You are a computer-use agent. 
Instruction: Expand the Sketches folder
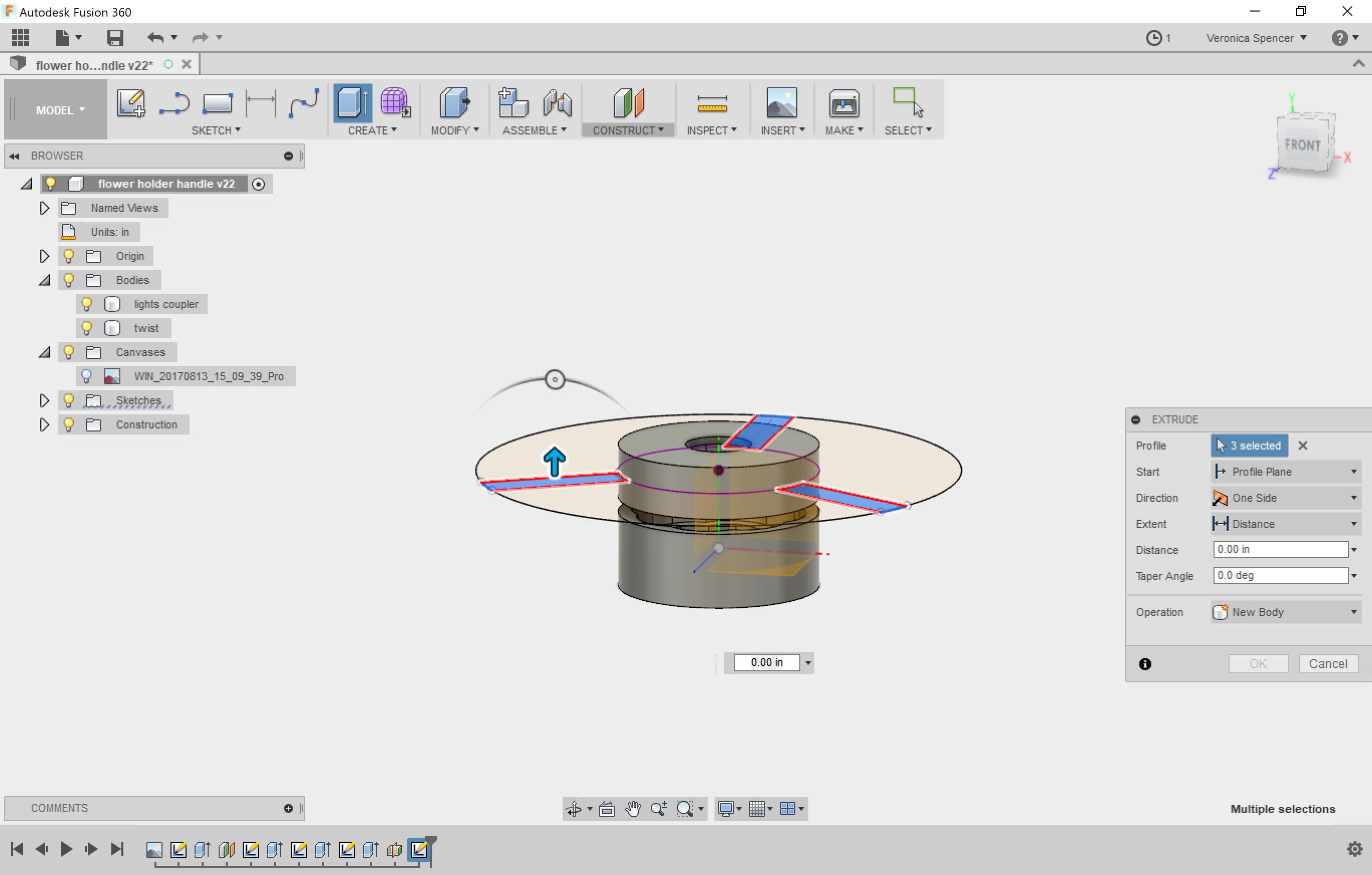[x=44, y=400]
